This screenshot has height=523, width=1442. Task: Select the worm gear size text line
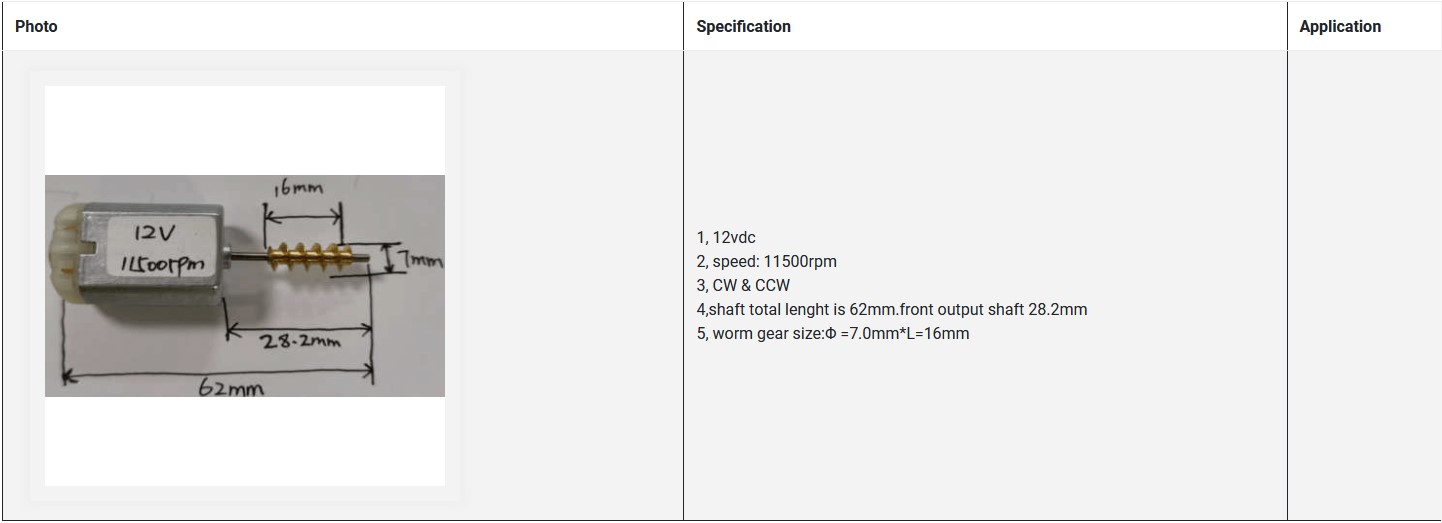click(832, 334)
